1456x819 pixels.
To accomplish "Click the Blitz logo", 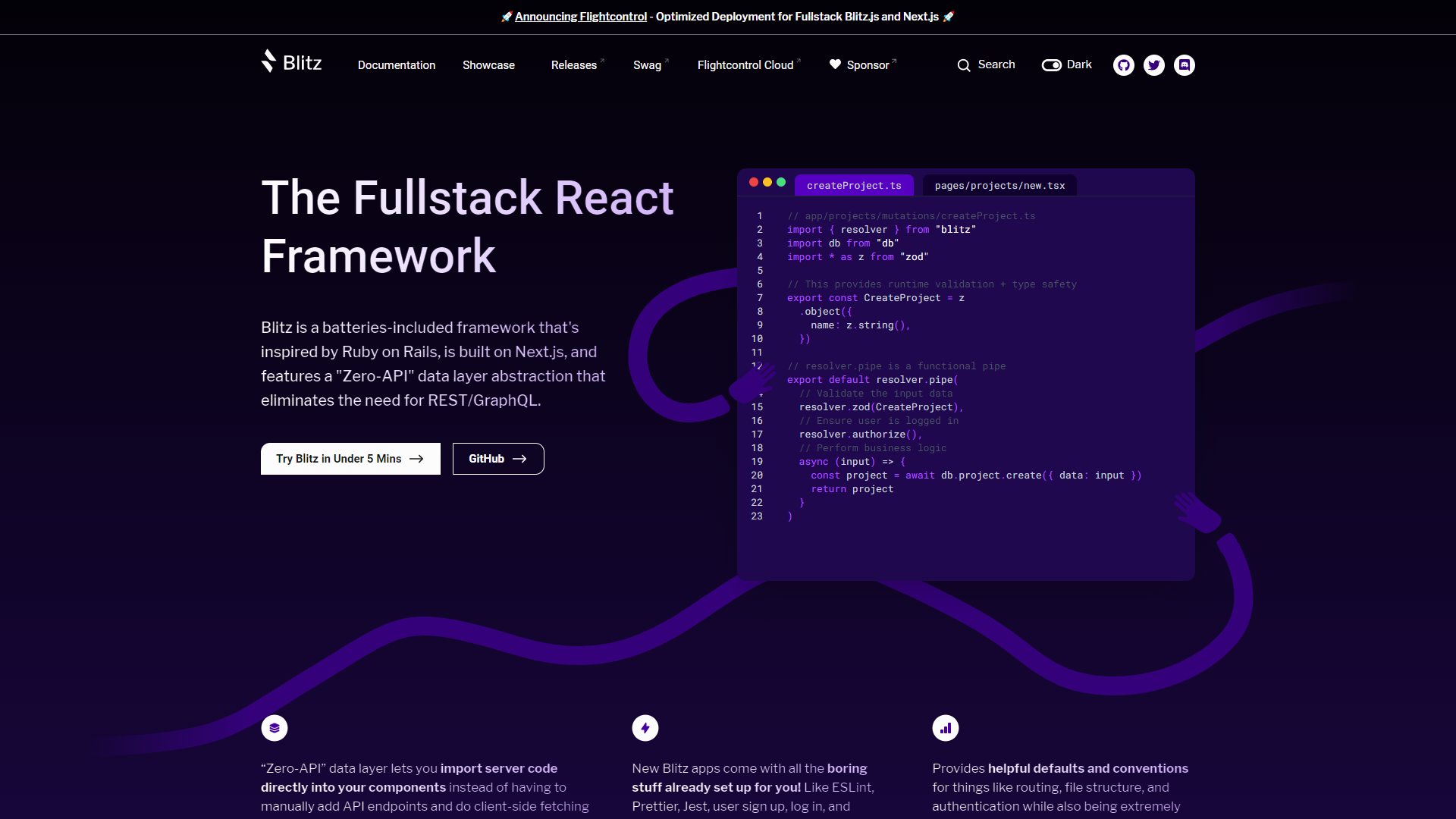I will click(291, 61).
